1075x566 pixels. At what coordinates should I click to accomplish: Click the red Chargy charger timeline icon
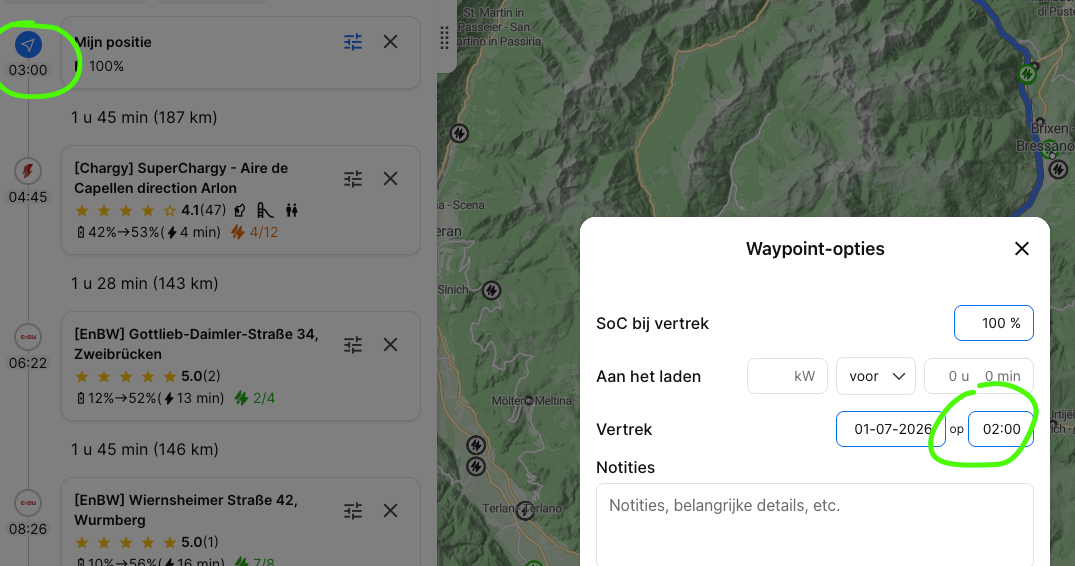[28, 171]
